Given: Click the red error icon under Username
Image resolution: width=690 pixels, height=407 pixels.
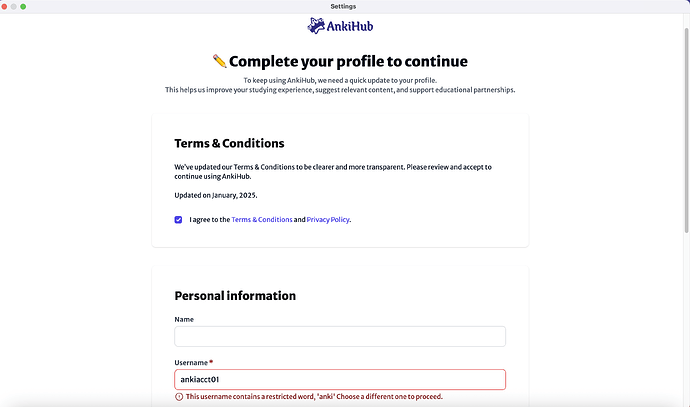Looking at the screenshot, I should pyautogui.click(x=179, y=396).
